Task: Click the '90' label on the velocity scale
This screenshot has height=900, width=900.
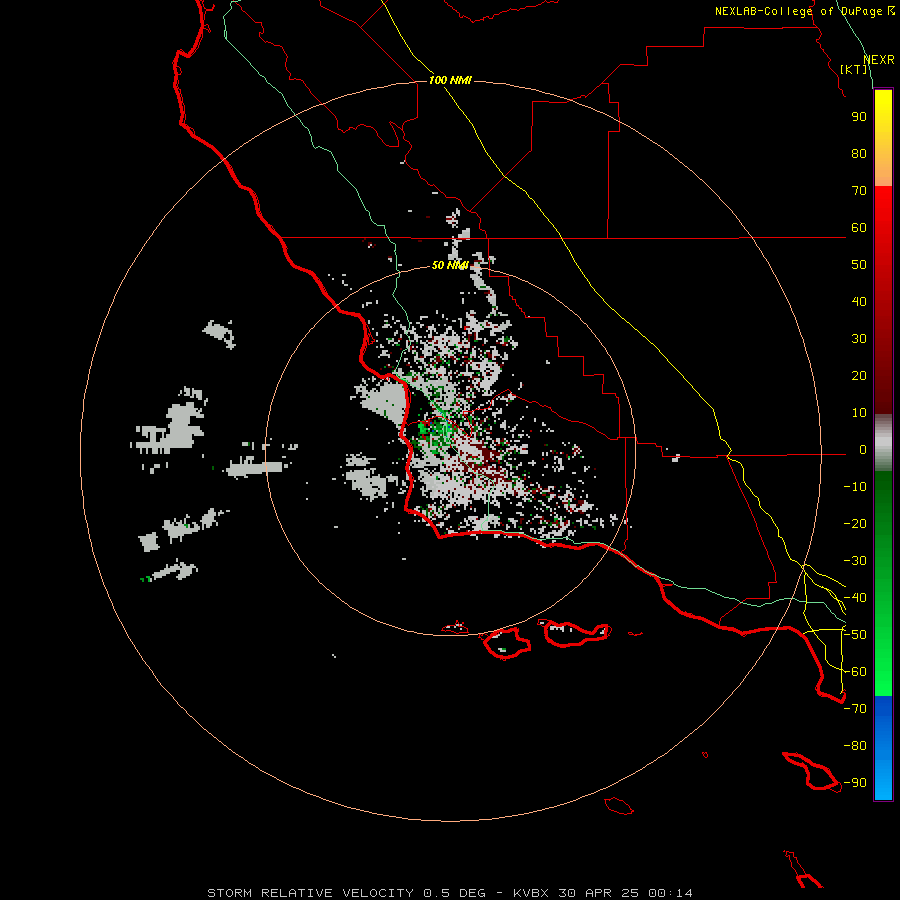Action: click(859, 117)
